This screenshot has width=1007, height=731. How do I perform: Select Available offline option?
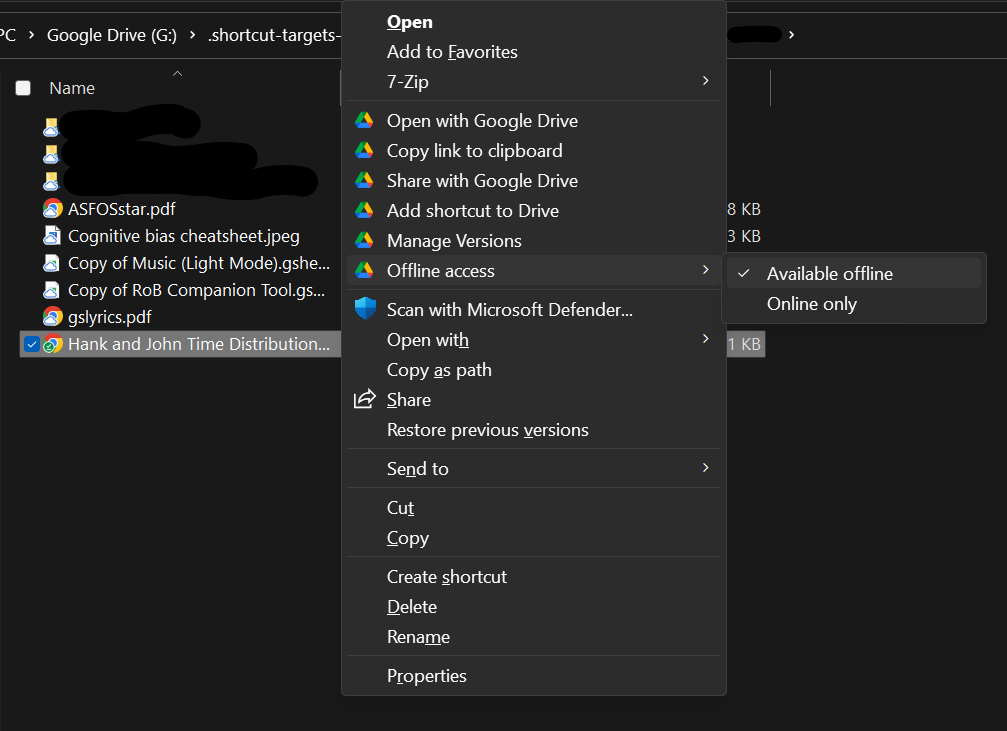point(829,274)
